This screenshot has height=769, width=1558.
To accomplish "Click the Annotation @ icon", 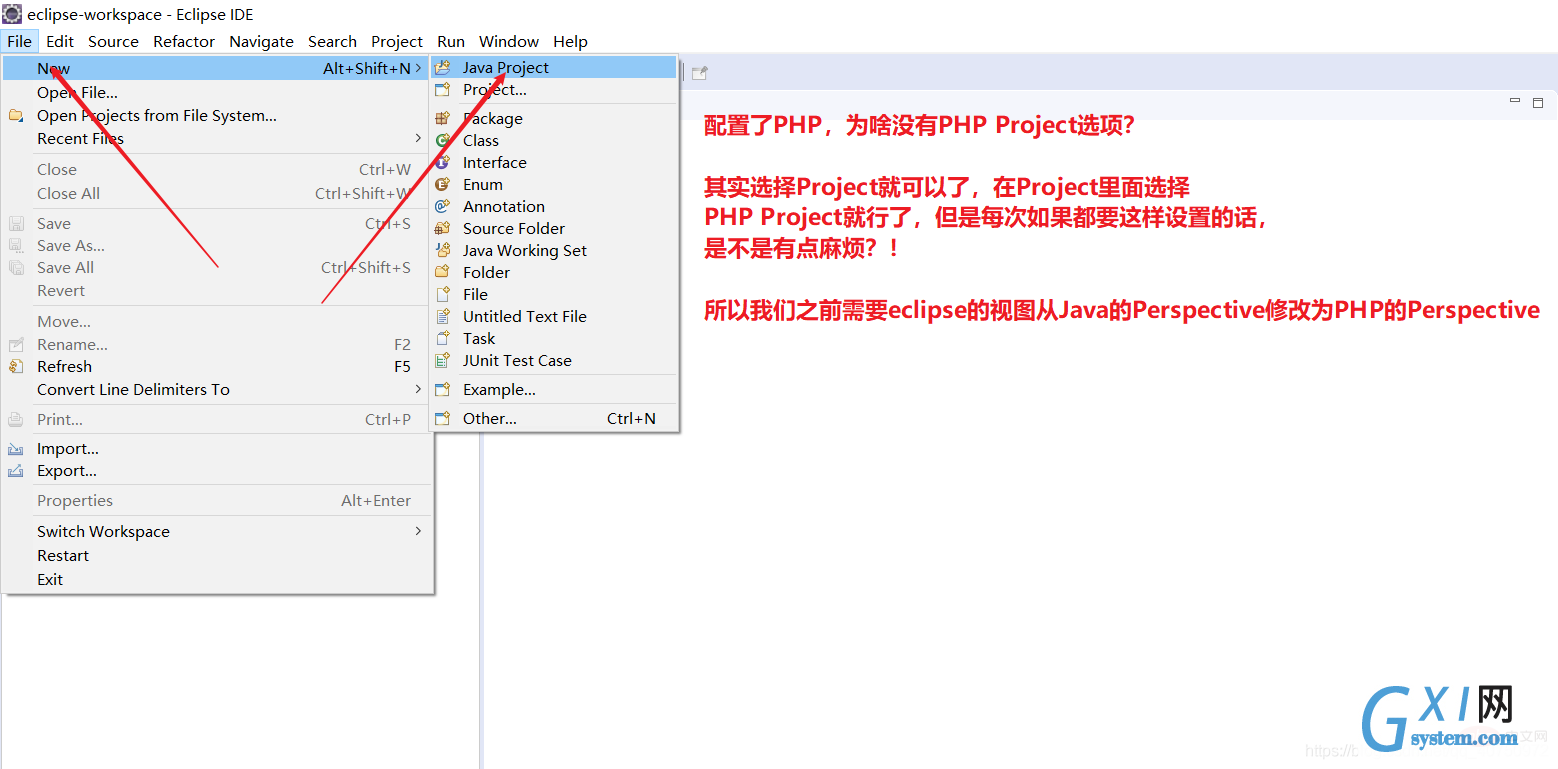I will (x=442, y=206).
